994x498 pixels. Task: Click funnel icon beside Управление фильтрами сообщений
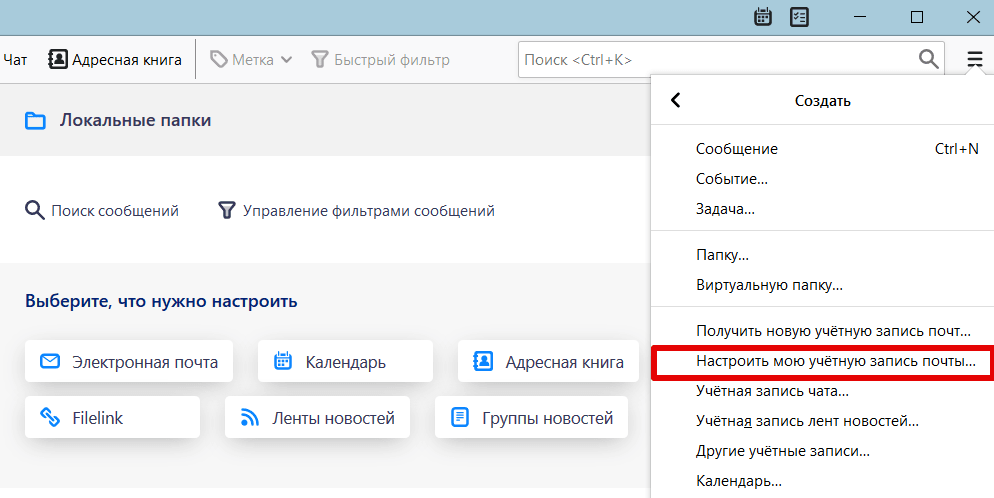click(x=226, y=210)
